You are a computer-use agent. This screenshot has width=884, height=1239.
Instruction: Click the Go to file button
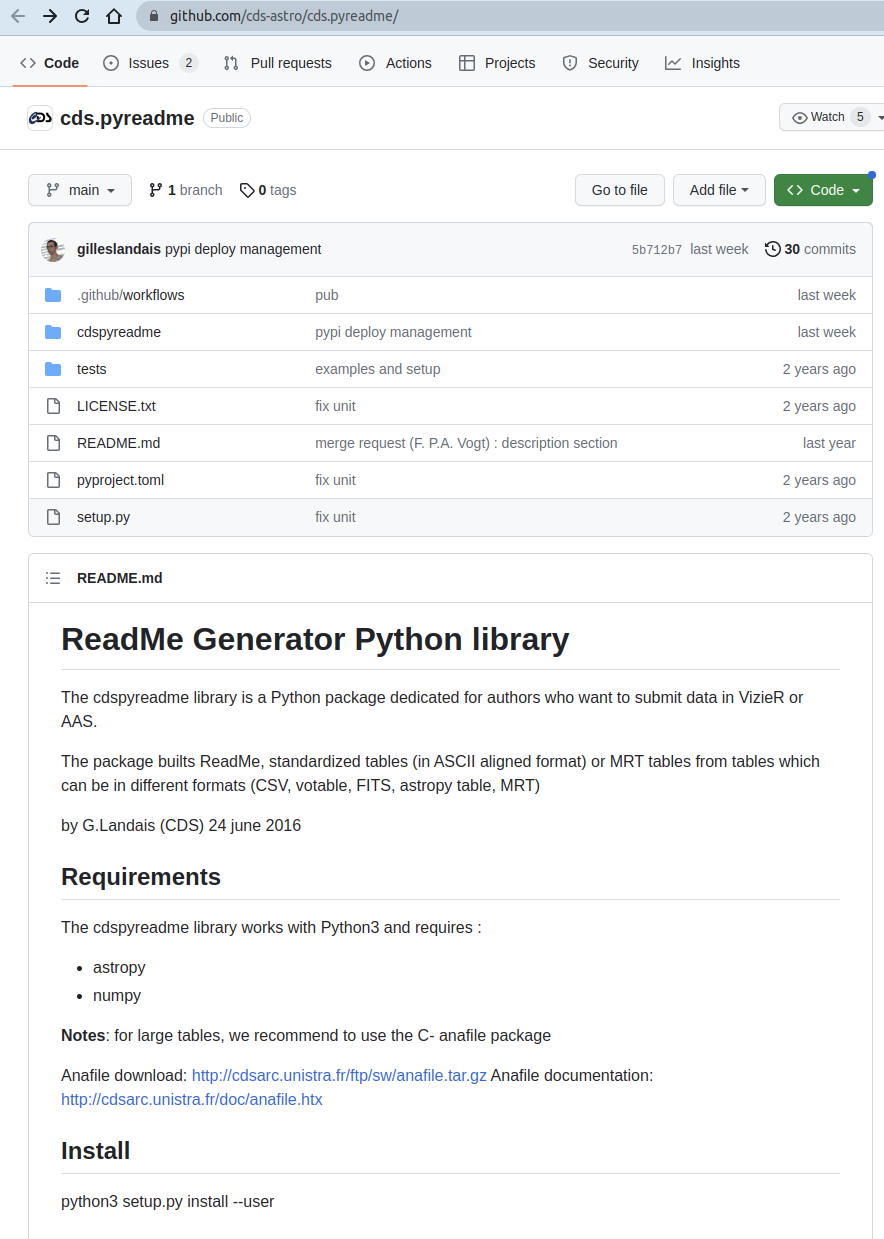pos(620,190)
